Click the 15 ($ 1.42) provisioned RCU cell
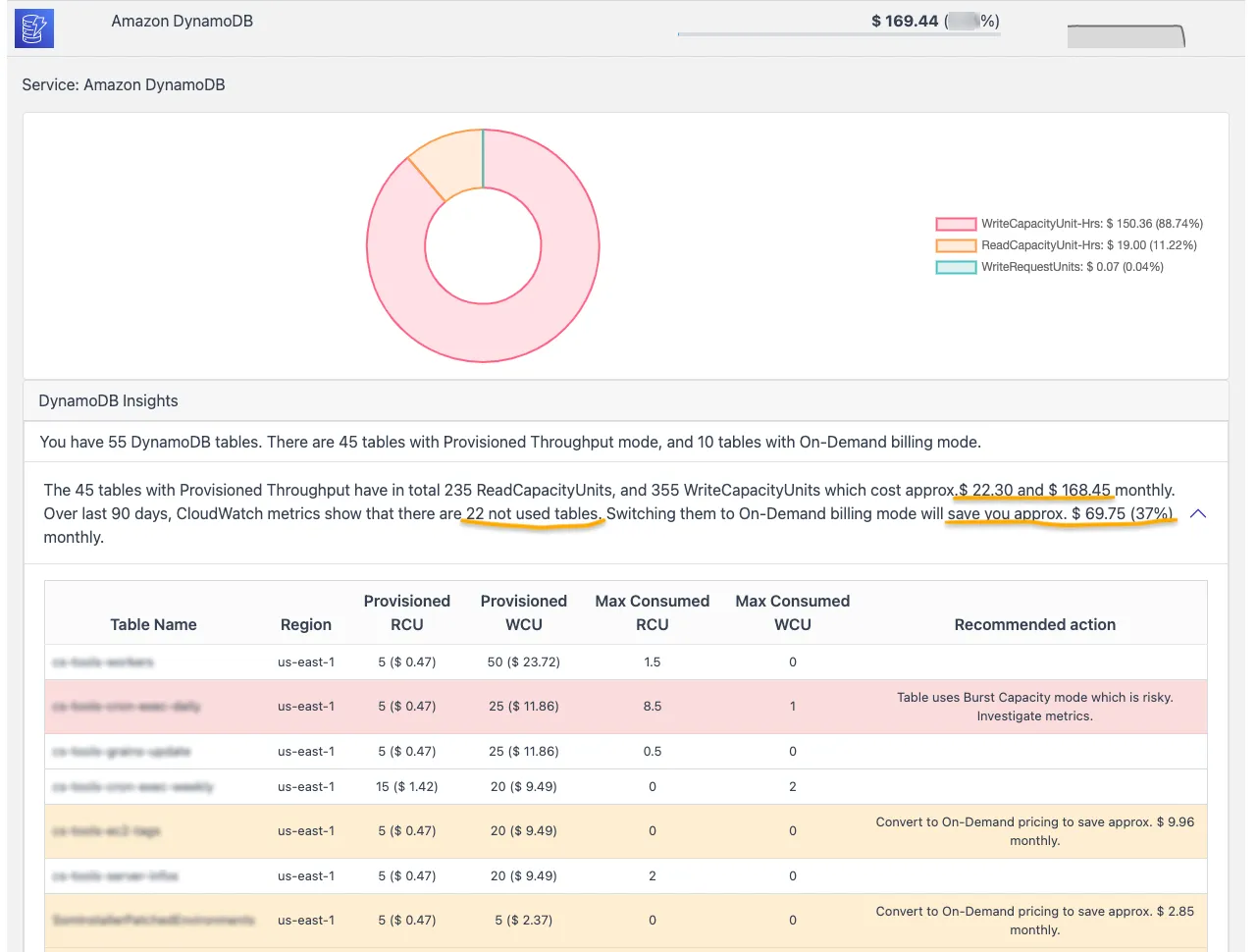 [x=407, y=787]
